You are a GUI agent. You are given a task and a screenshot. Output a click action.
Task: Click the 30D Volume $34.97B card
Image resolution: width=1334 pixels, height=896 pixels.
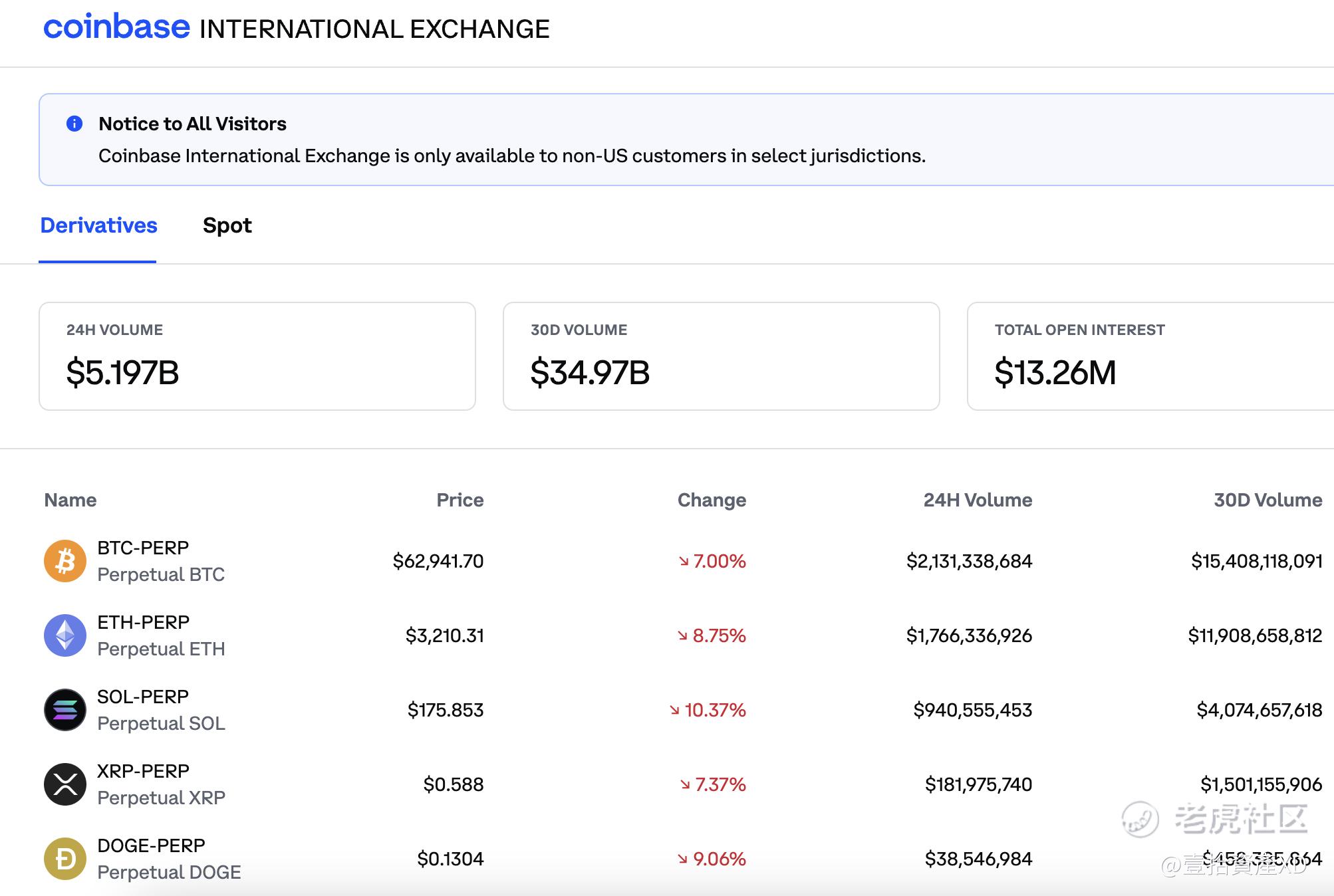(722, 356)
